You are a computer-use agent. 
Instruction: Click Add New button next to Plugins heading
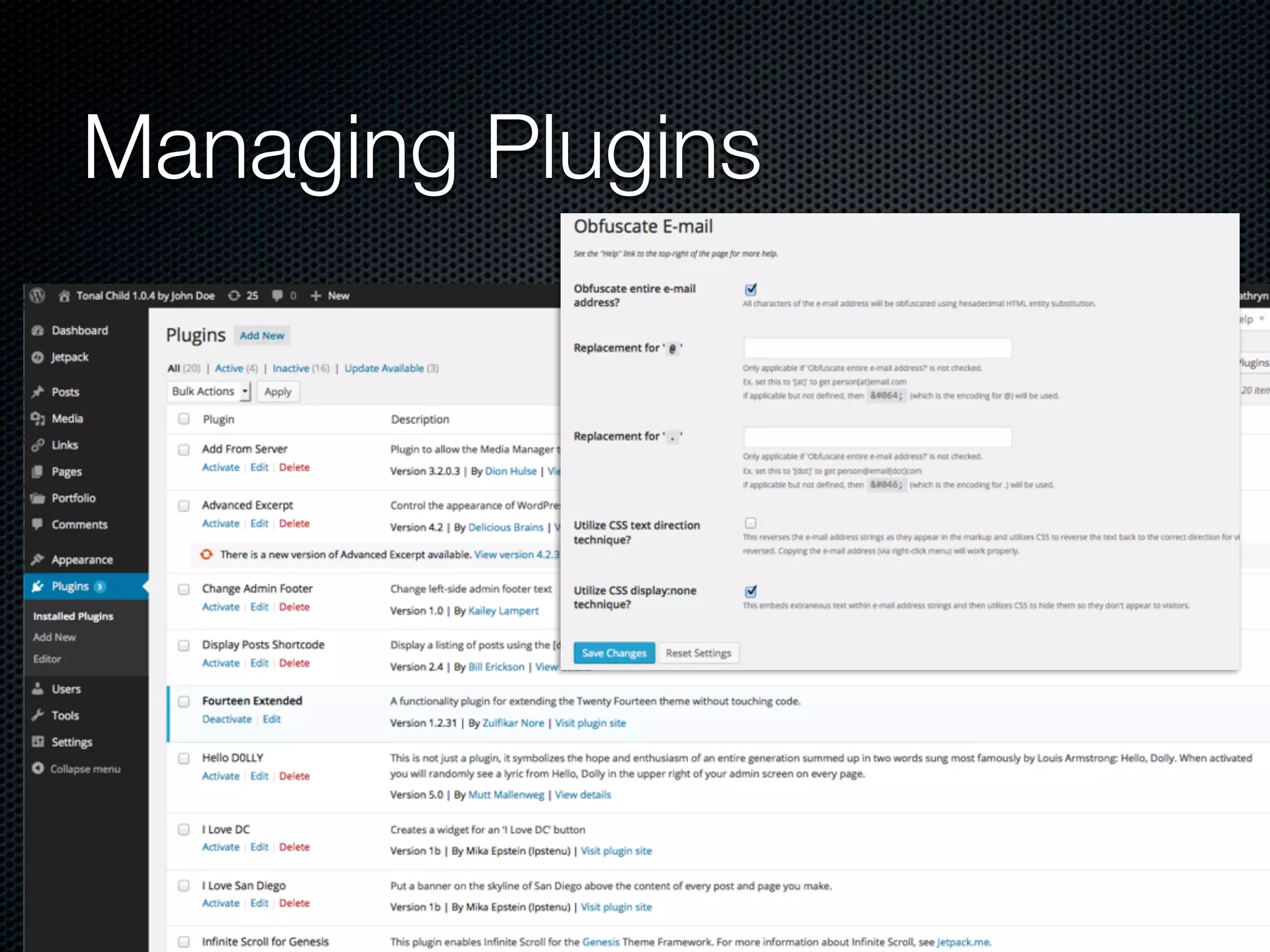(x=262, y=335)
